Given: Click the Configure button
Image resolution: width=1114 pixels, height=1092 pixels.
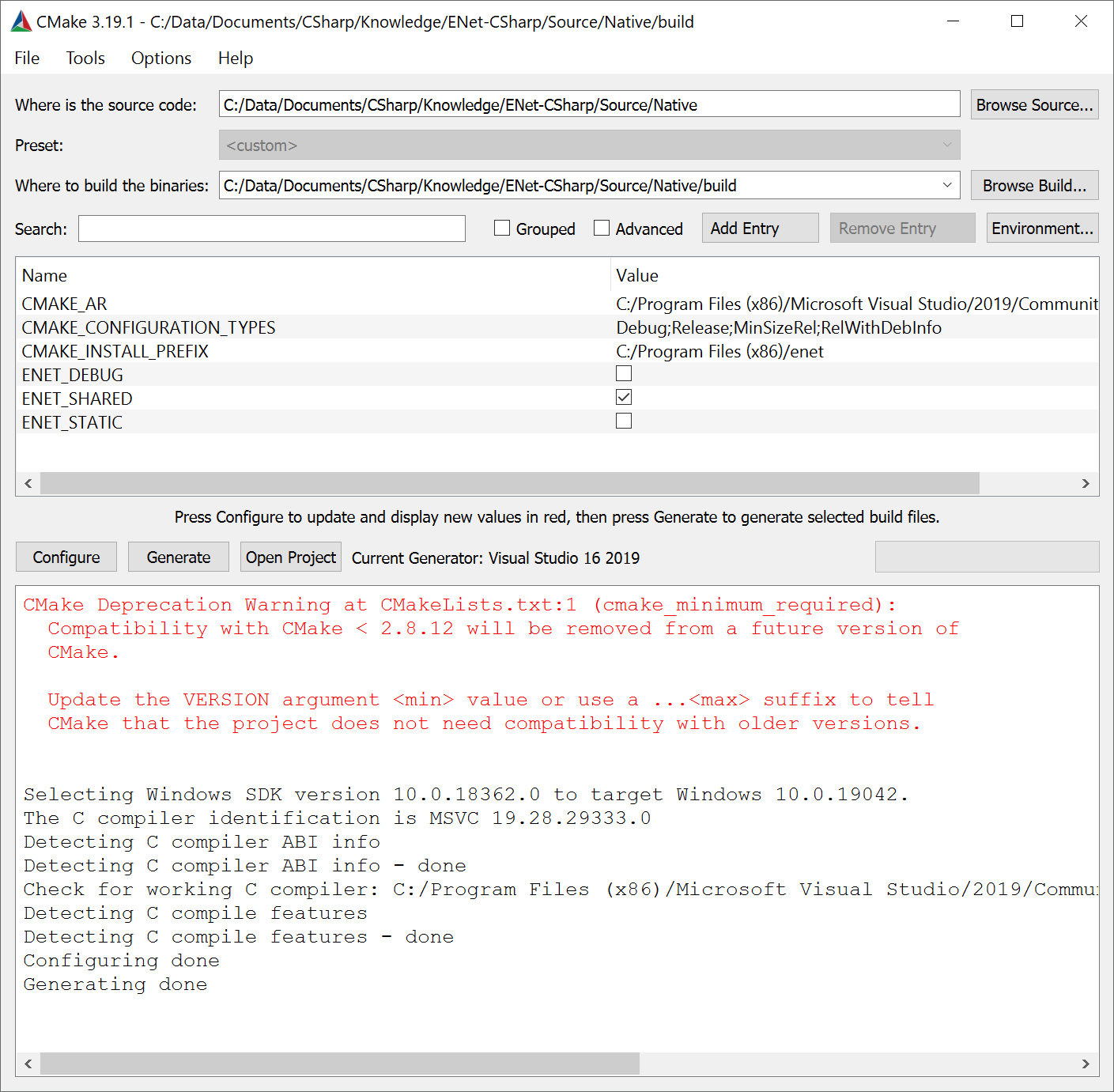Looking at the screenshot, I should [x=66, y=557].
